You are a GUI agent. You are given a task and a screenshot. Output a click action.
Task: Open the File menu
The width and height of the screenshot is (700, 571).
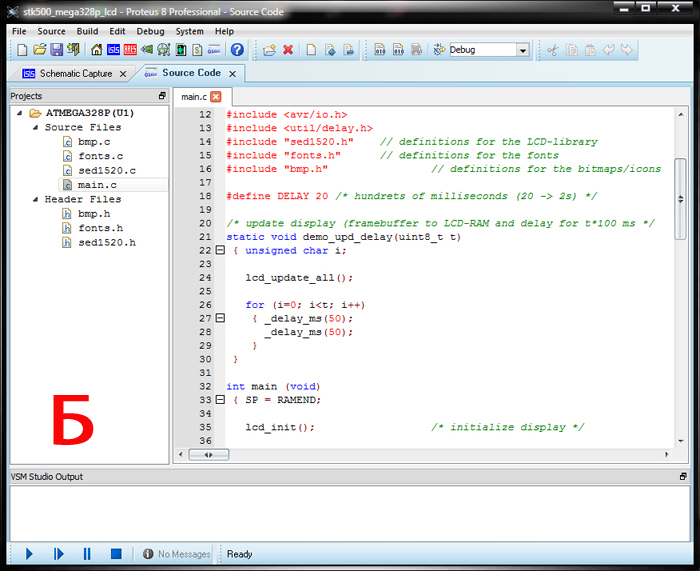click(x=19, y=31)
